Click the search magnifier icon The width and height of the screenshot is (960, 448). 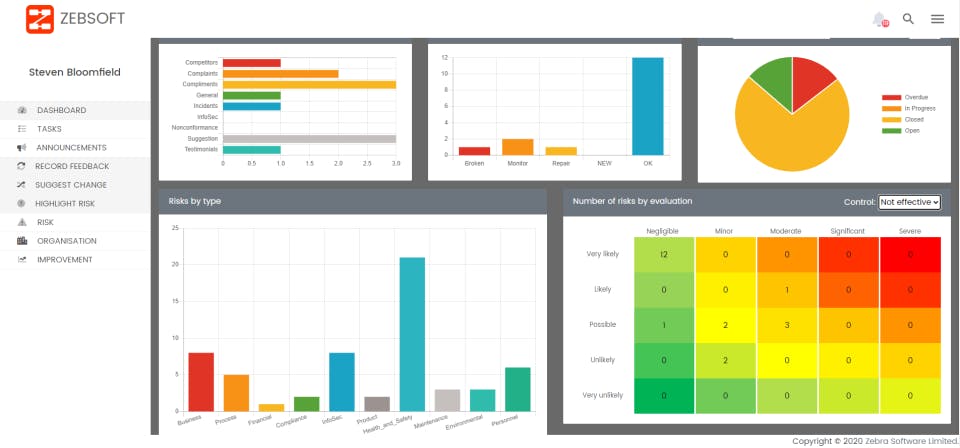click(909, 19)
